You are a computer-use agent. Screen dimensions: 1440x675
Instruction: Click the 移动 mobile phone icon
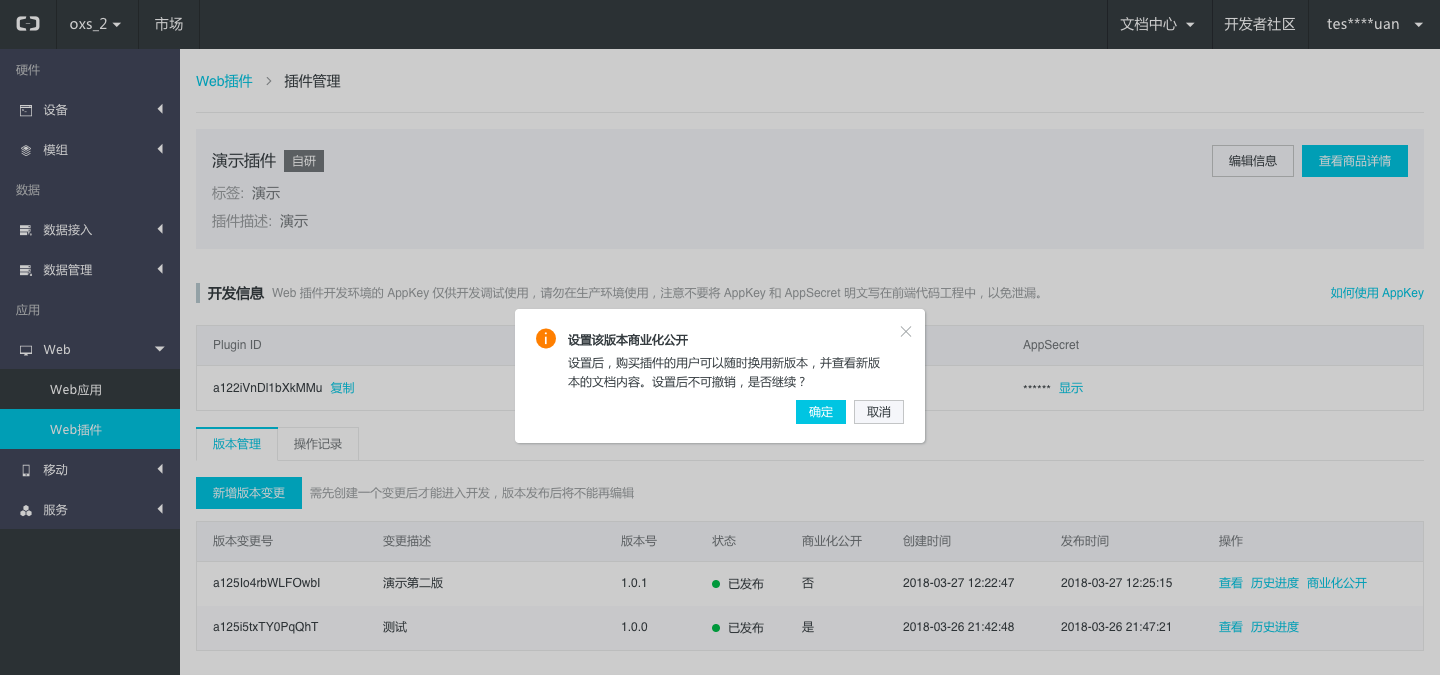tap(26, 470)
